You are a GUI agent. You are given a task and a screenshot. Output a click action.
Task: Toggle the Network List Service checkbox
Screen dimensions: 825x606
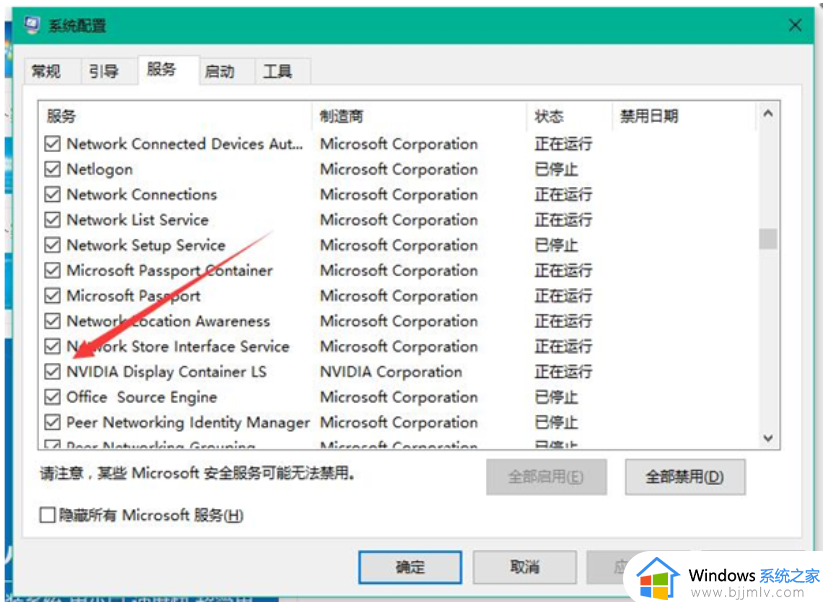tap(52, 219)
